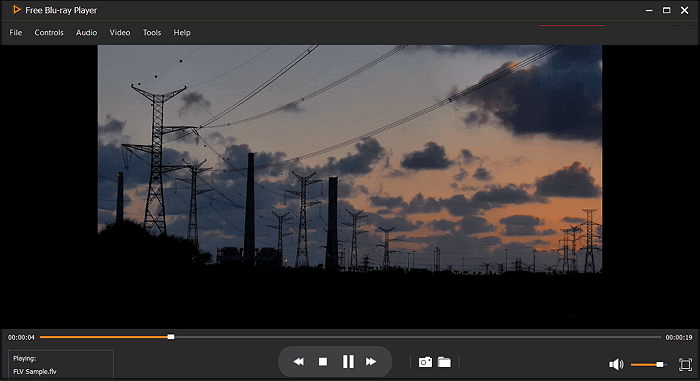The image size is (700, 381).
Task: Click the elapsed time 00:00:04
Action: [x=21, y=337]
